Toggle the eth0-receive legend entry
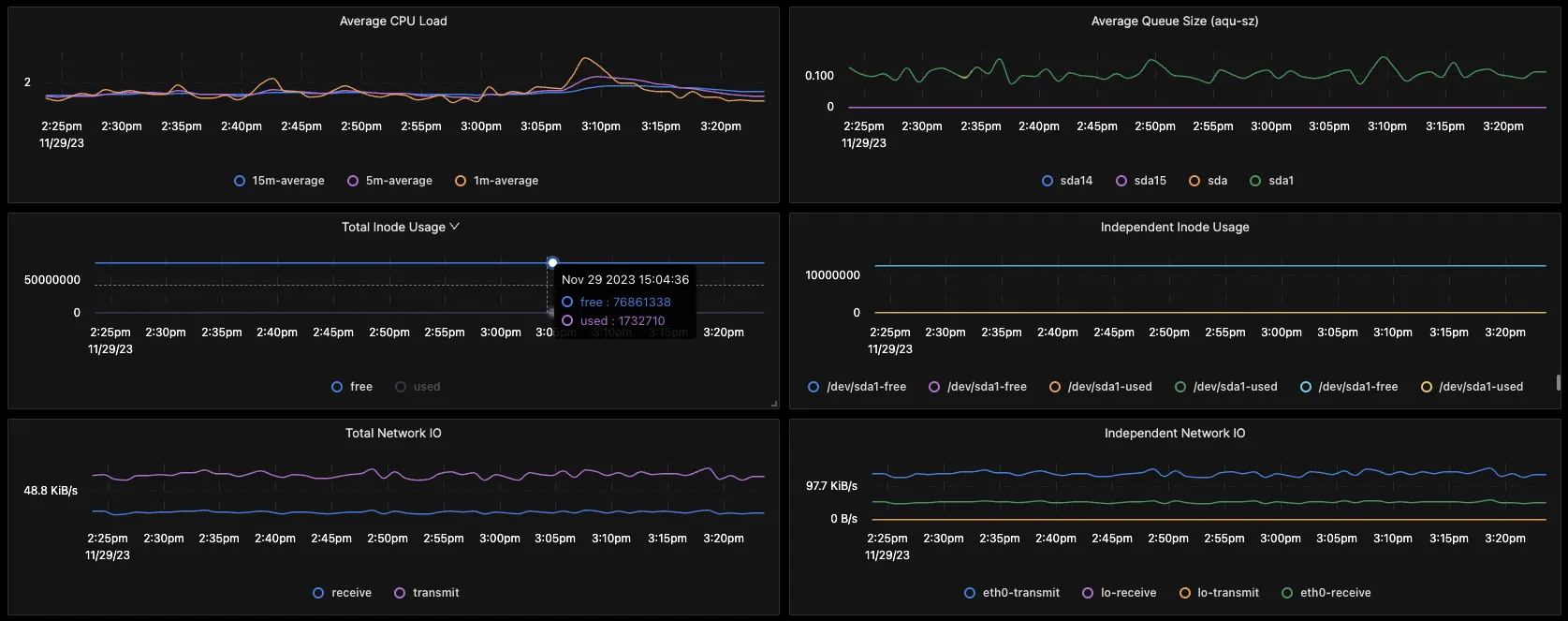The height and width of the screenshot is (621, 1568). [x=1326, y=593]
